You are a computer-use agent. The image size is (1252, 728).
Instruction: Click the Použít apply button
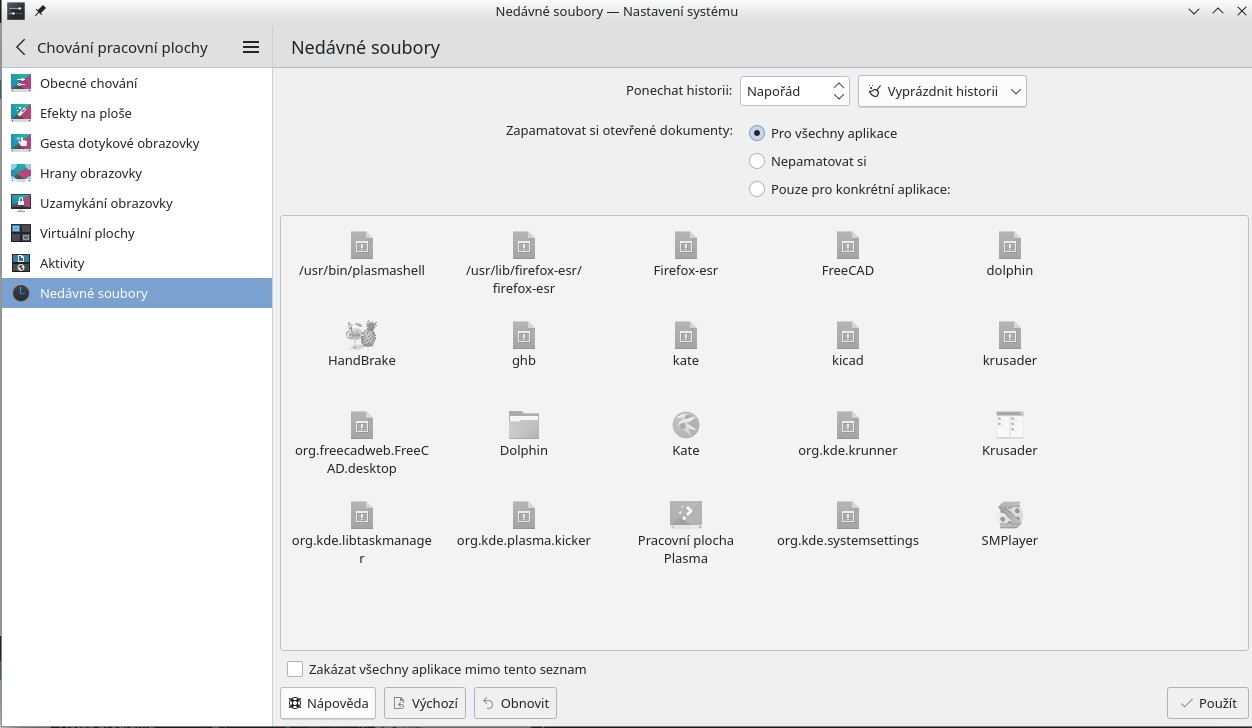(1208, 703)
